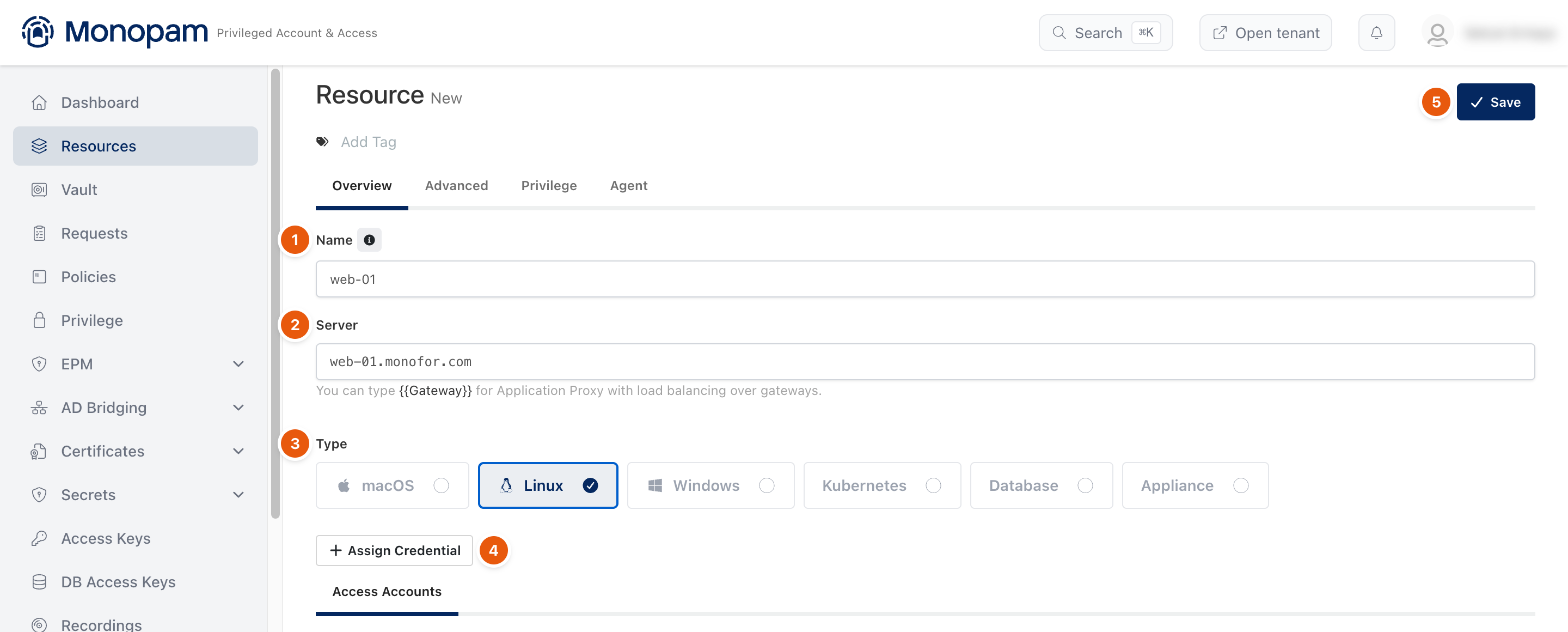This screenshot has width=1568, height=632.
Task: Click the Server input field
Action: 925,362
